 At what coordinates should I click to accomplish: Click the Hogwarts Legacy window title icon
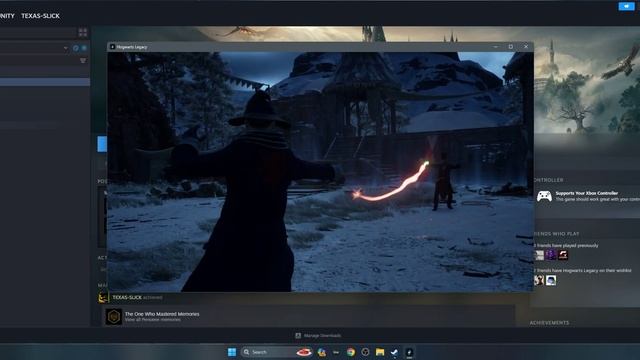tap(113, 47)
